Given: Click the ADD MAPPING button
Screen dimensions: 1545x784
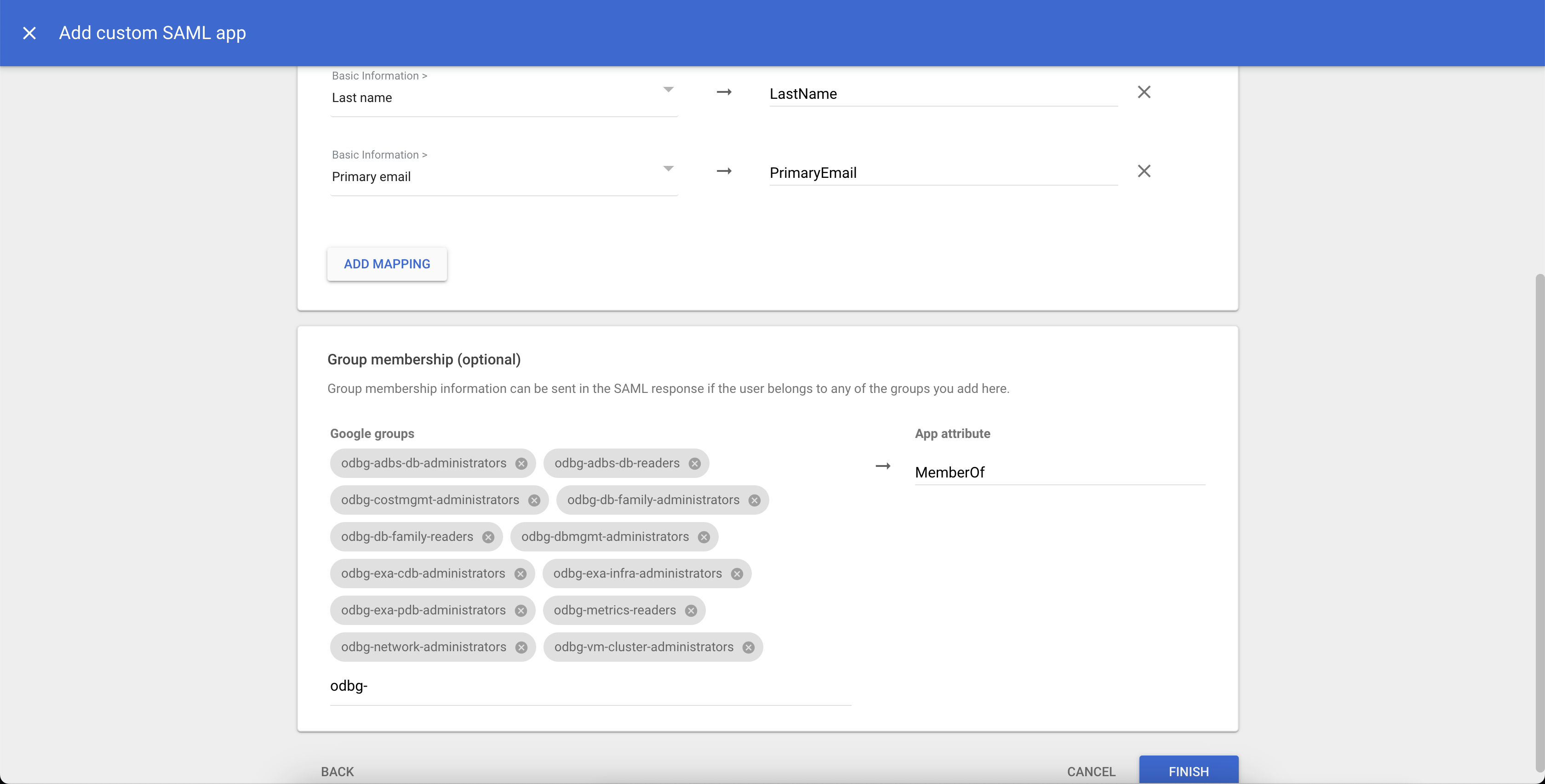Looking at the screenshot, I should pyautogui.click(x=387, y=264).
